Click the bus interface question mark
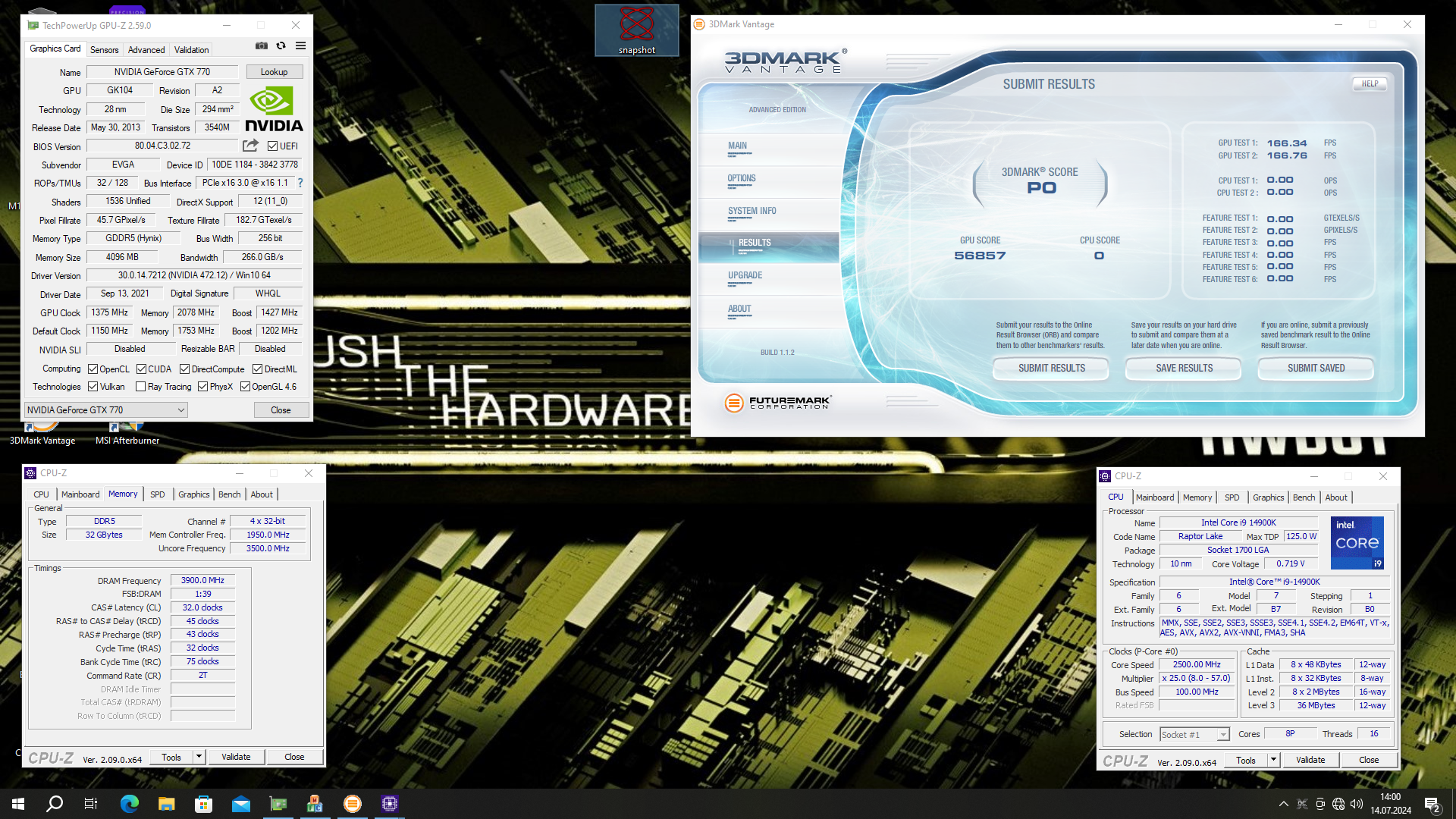Viewport: 1456px width, 819px height. pyautogui.click(x=300, y=183)
